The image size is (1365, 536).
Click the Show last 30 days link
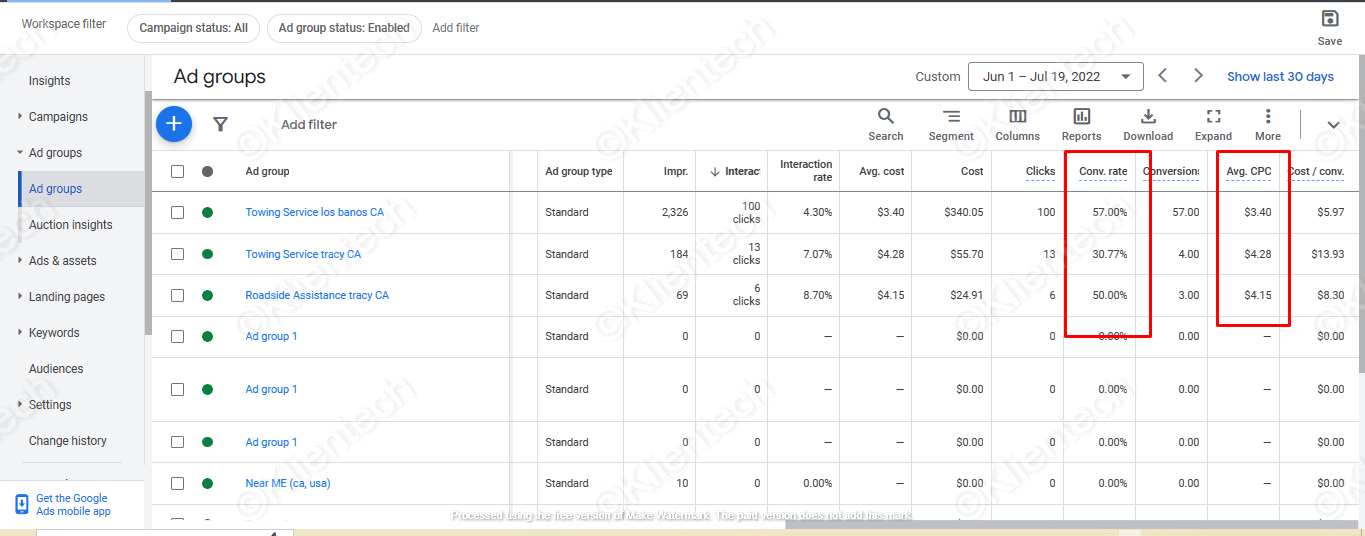1280,76
